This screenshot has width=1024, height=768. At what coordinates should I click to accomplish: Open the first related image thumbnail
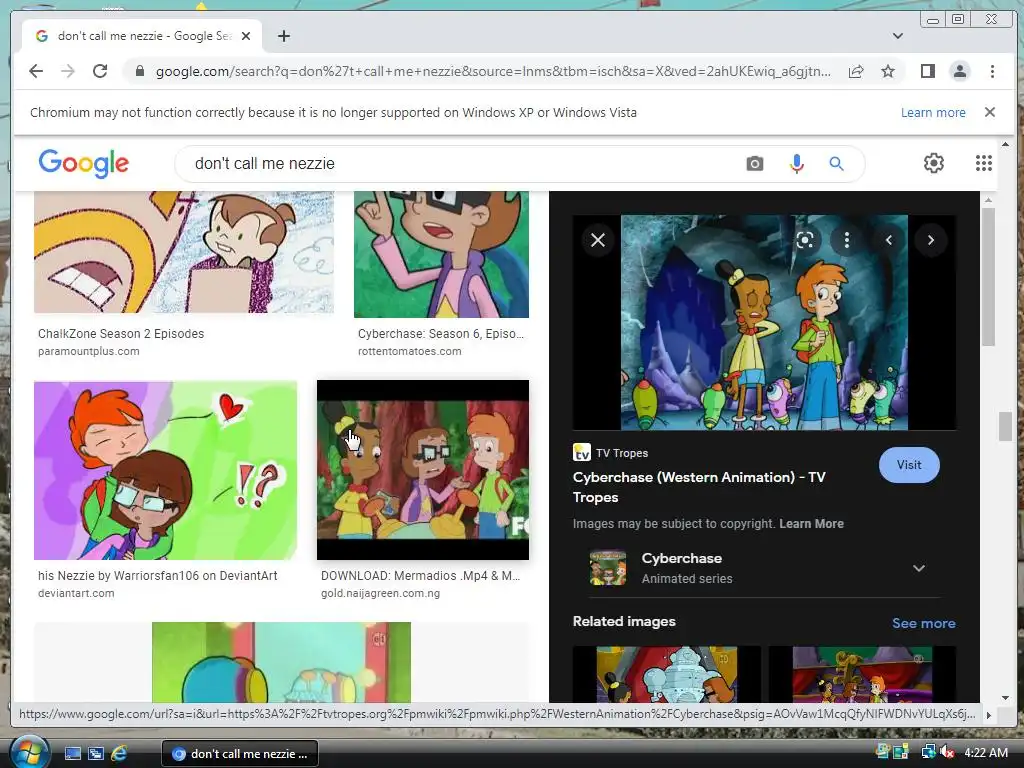point(667,675)
